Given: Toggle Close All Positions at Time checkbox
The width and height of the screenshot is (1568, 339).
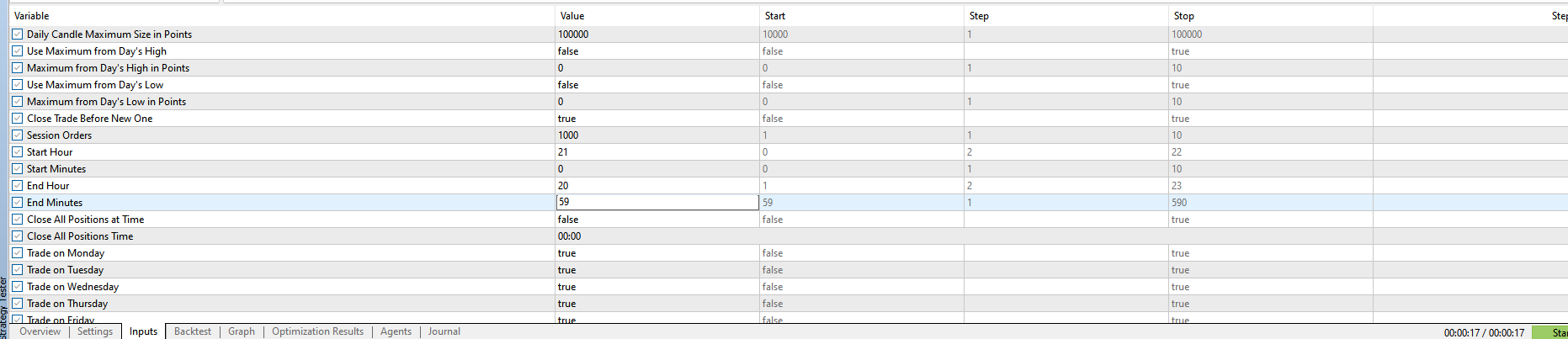Looking at the screenshot, I should (x=18, y=220).
